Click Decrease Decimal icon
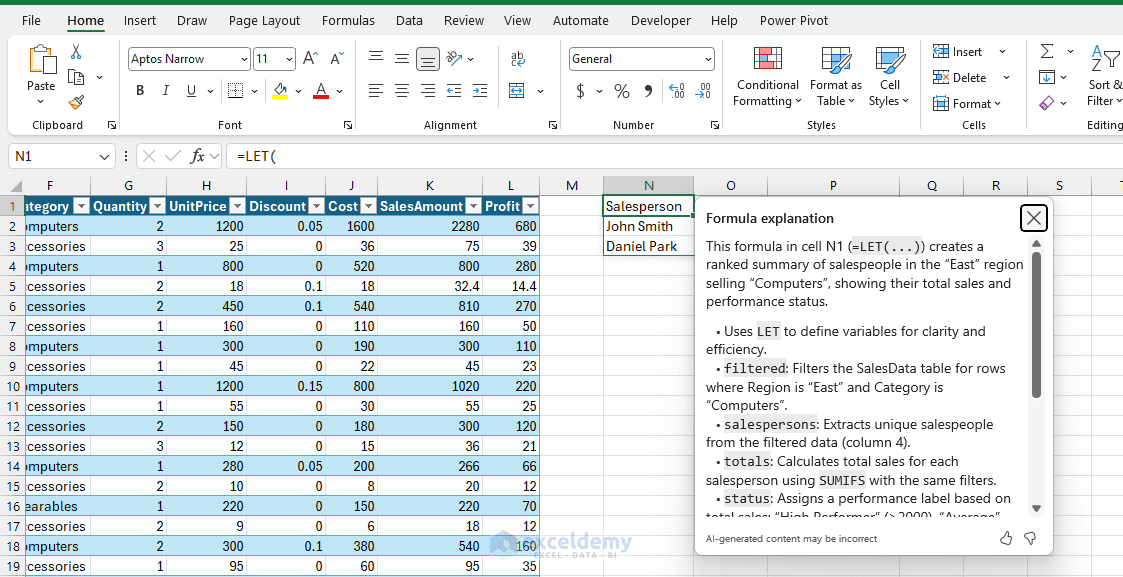 point(703,91)
